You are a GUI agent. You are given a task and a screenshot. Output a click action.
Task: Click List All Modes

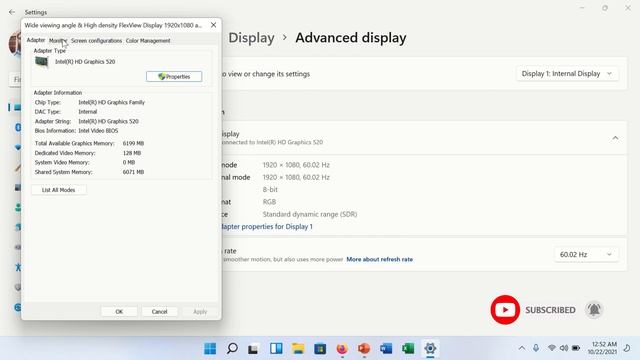[58, 190]
